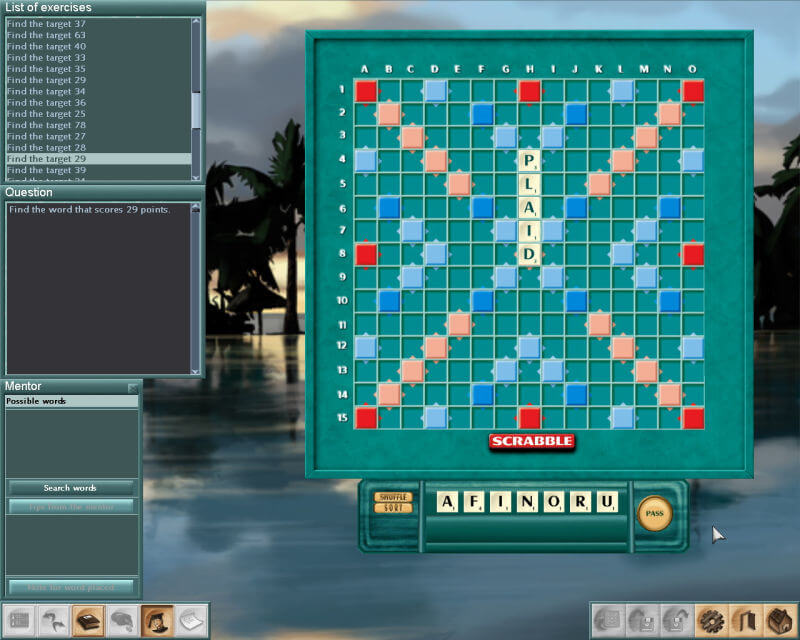Click the greyed grid panel icon
The width and height of the screenshot is (800, 640).
[19, 621]
